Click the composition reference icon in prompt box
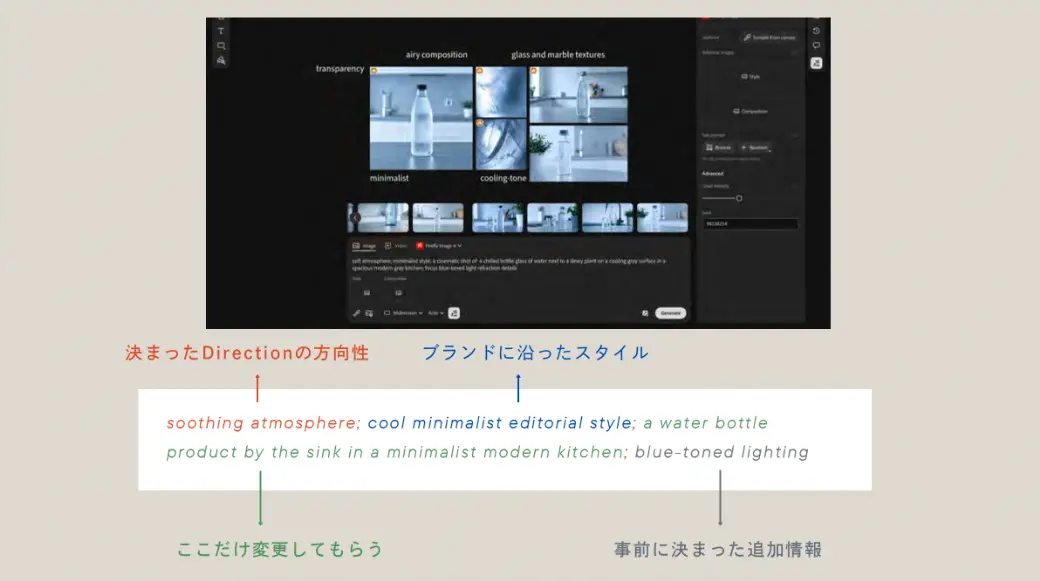The height and width of the screenshot is (581, 1040). pyautogui.click(x=398, y=292)
